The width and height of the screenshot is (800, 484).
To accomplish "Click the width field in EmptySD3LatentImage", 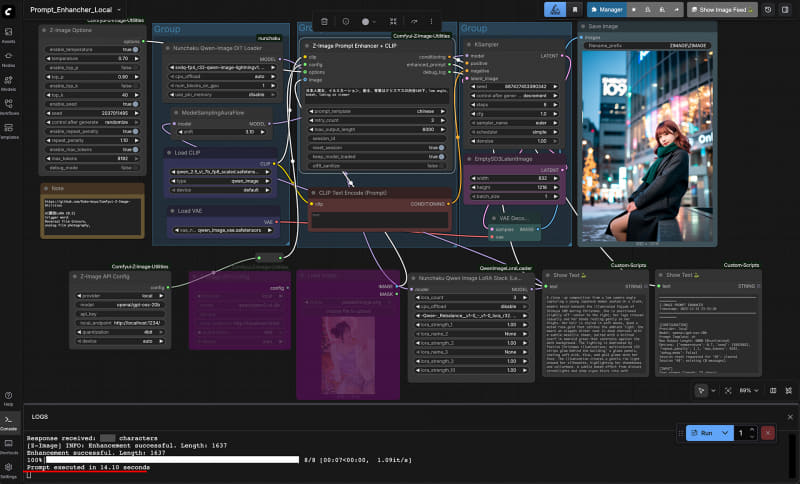I will tap(514, 178).
